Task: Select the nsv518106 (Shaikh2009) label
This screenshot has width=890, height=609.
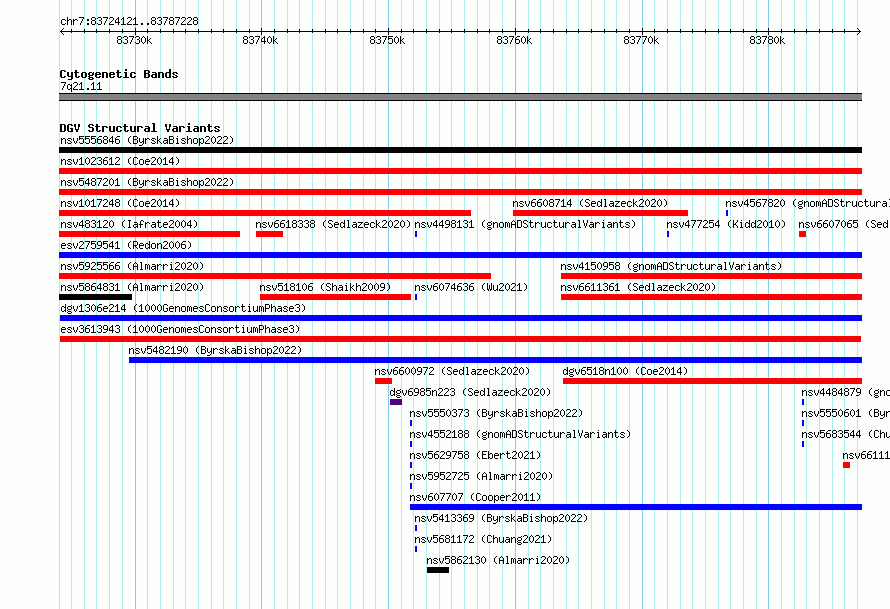Action: coord(325,287)
